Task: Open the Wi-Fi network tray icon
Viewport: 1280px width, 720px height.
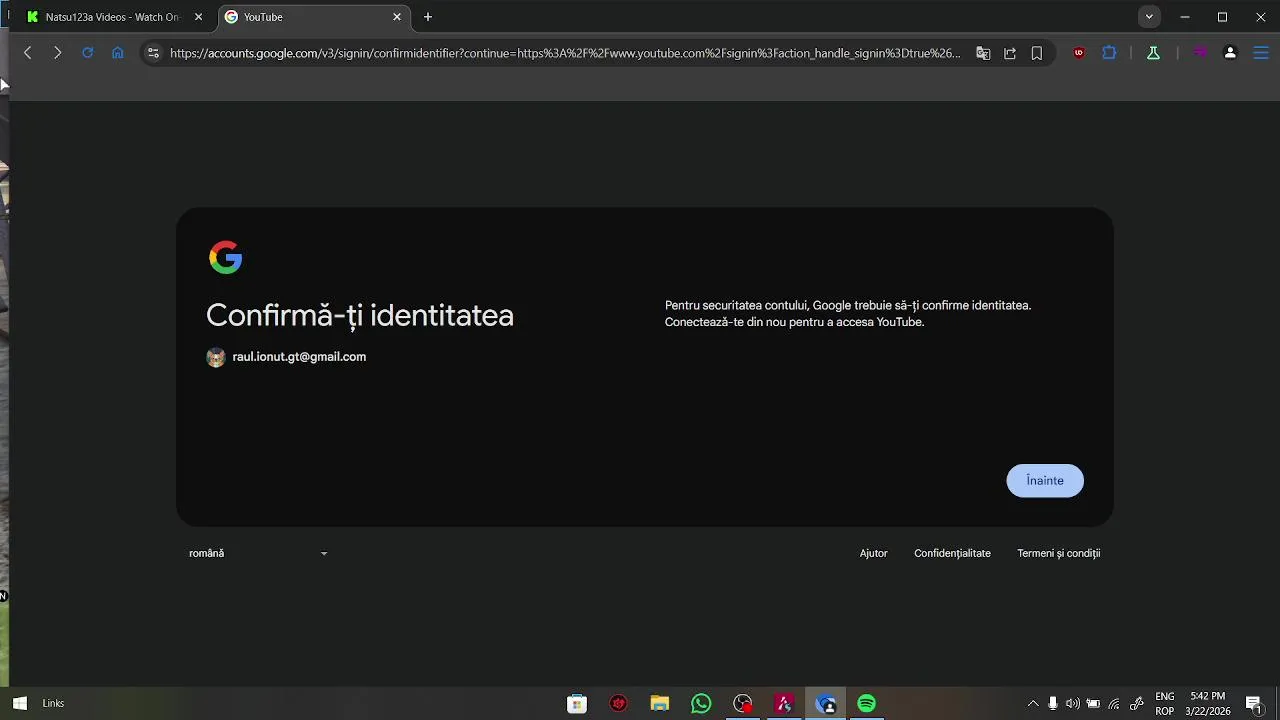Action: pyautogui.click(x=1114, y=704)
